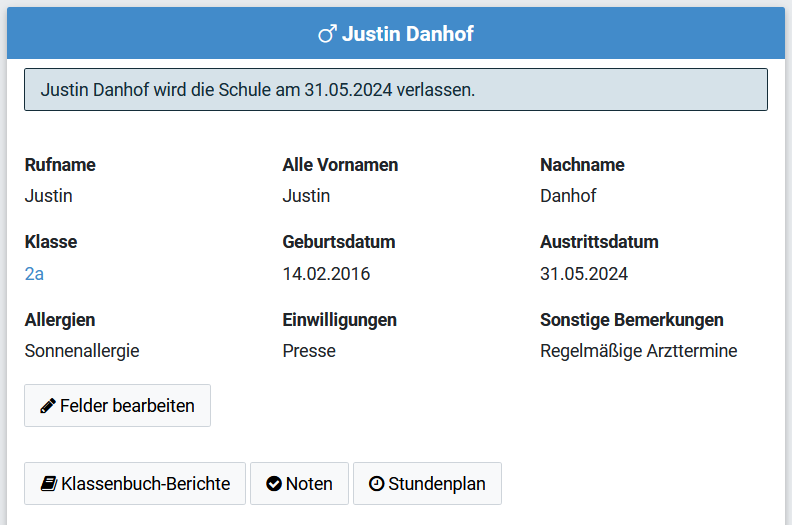The width and height of the screenshot is (792, 525).
Task: Click the school leaving notice banner
Action: point(396,89)
